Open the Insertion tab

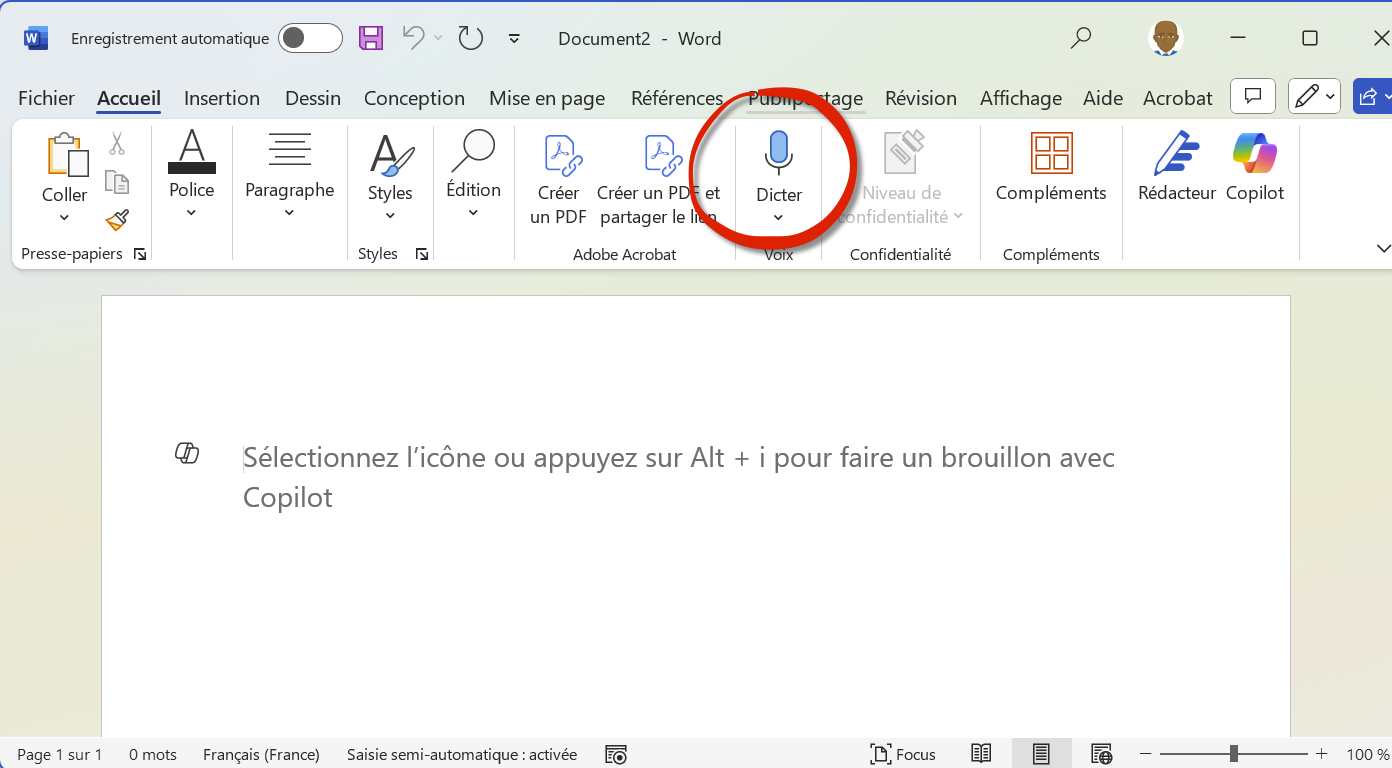[x=222, y=98]
